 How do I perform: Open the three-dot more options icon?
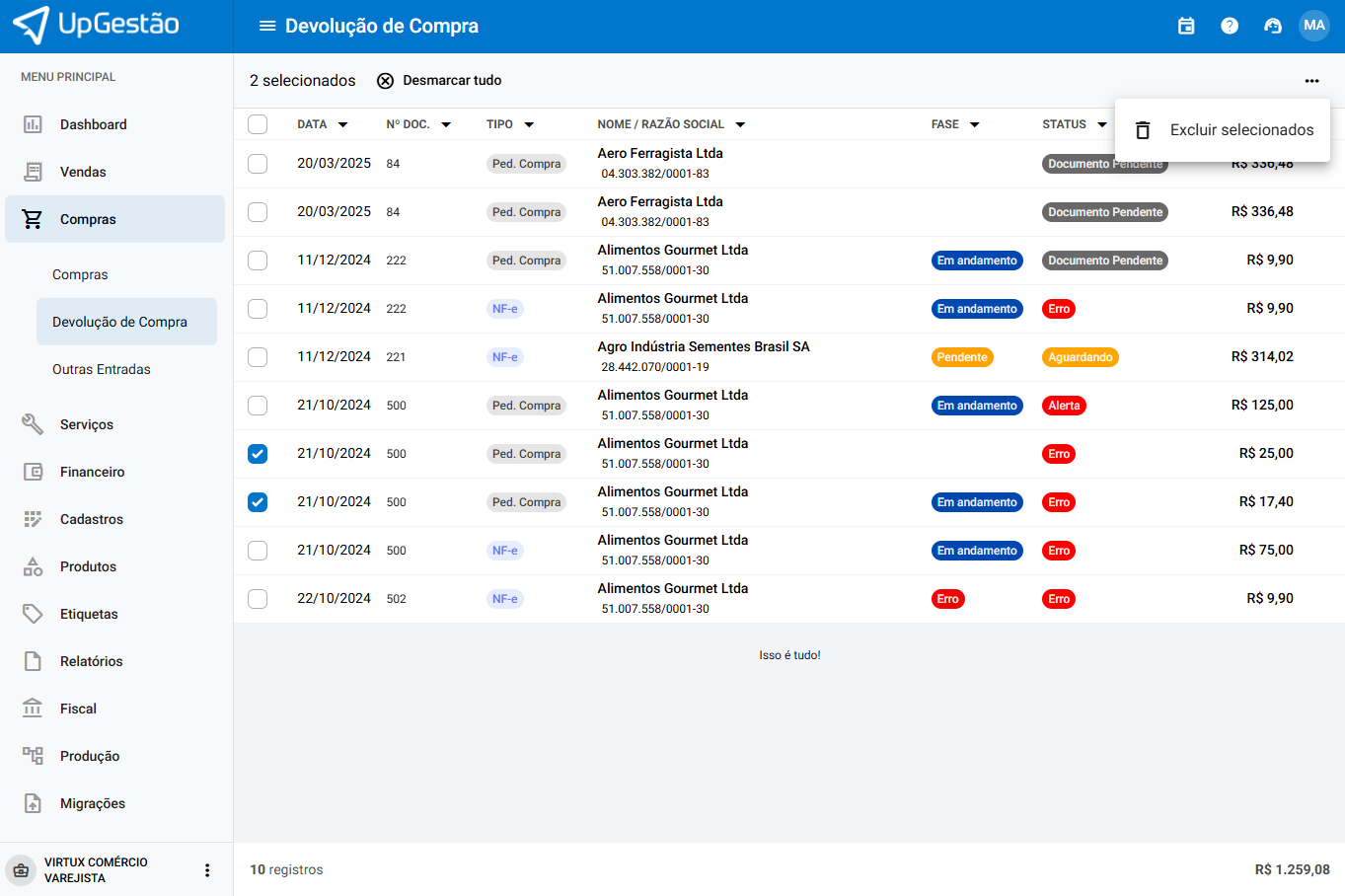click(1311, 81)
